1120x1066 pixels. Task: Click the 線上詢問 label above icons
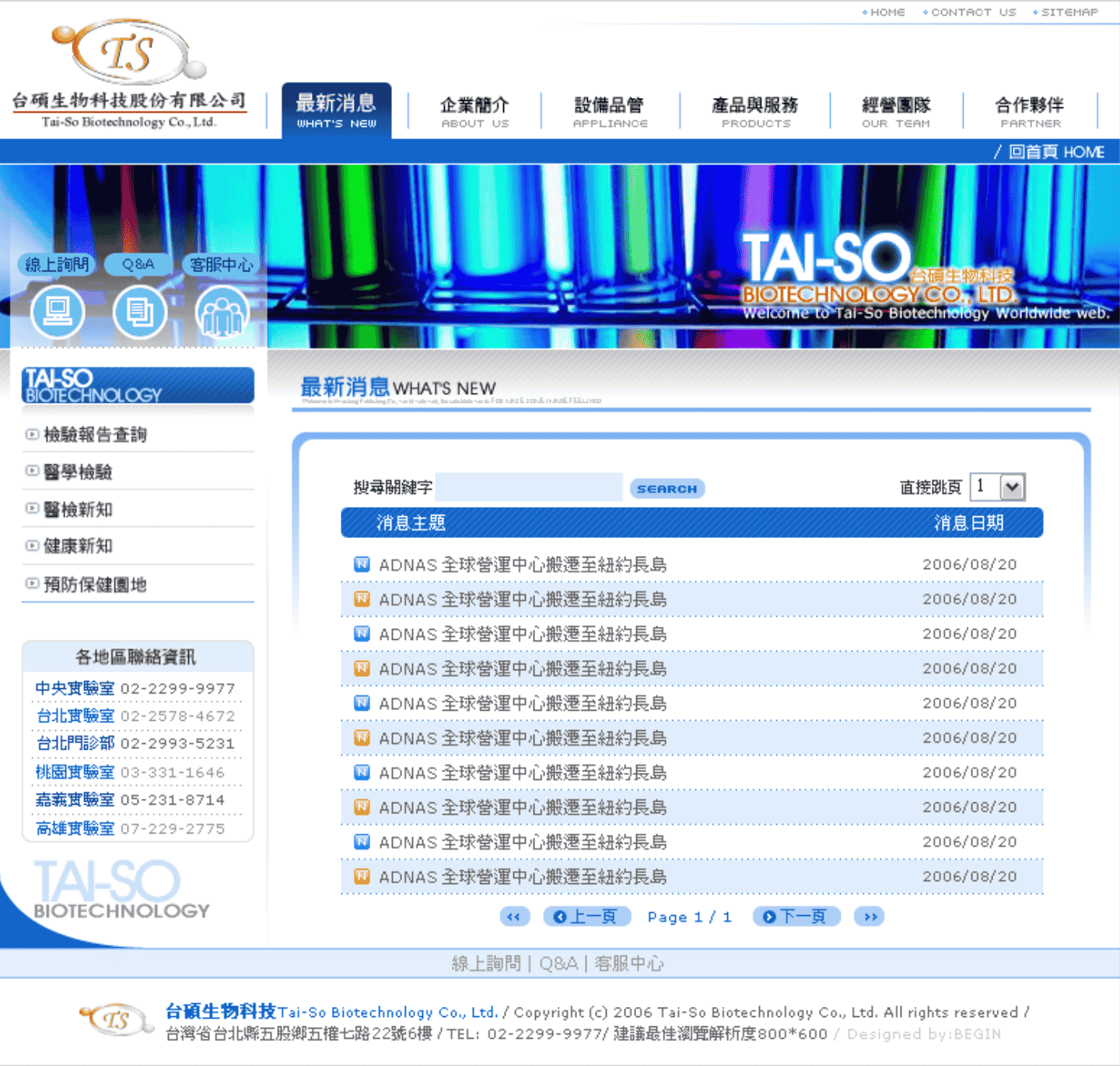[56, 264]
